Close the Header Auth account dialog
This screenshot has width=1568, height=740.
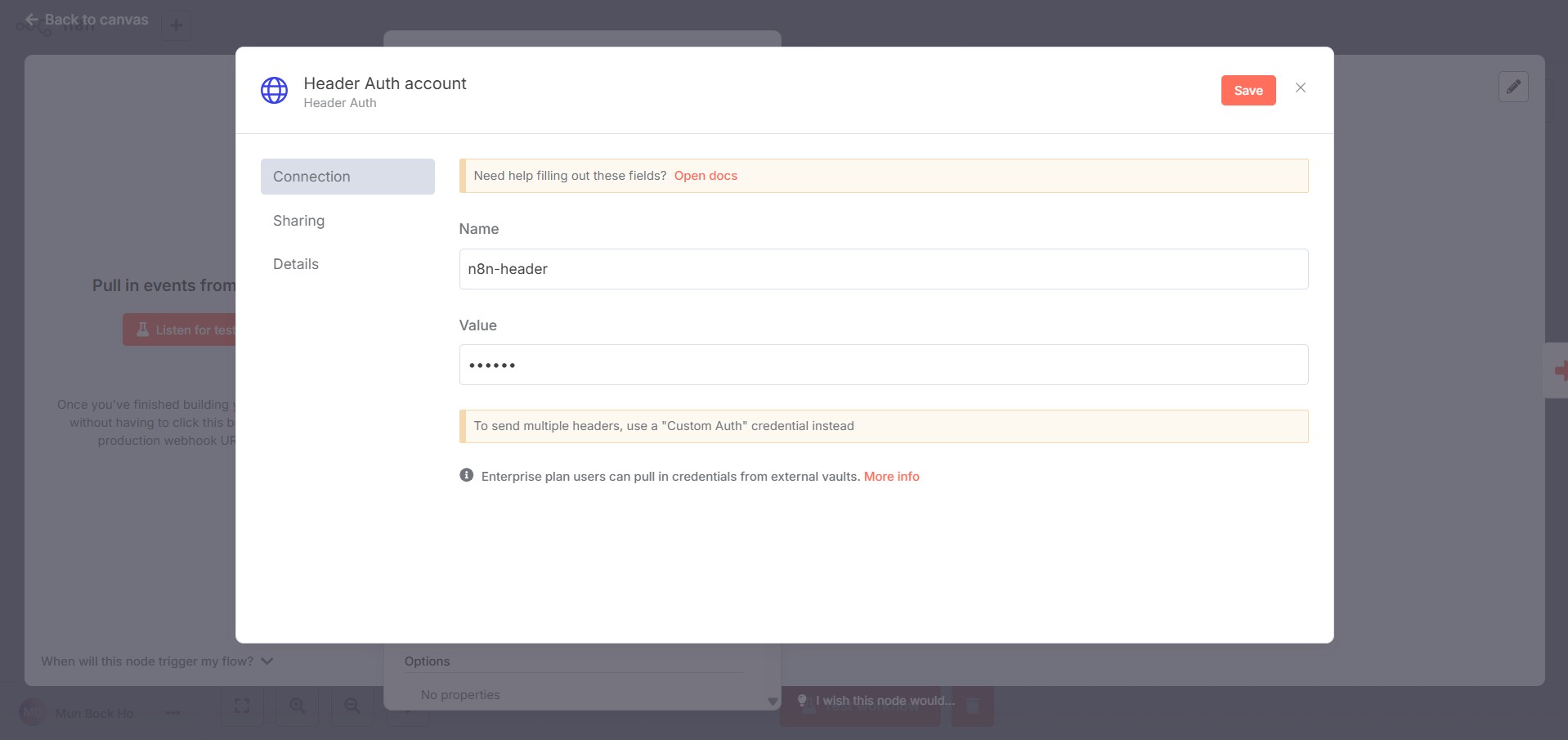(x=1300, y=87)
